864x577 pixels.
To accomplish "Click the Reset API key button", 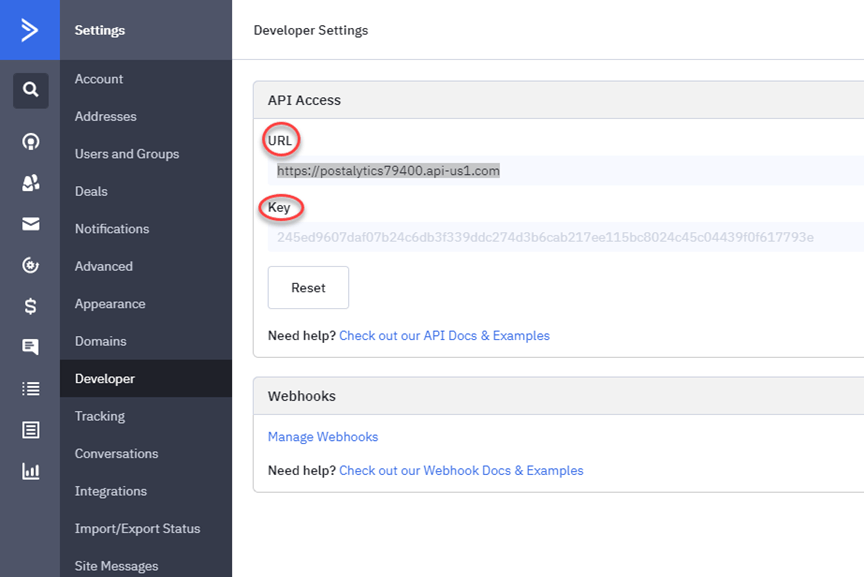I will (308, 288).
